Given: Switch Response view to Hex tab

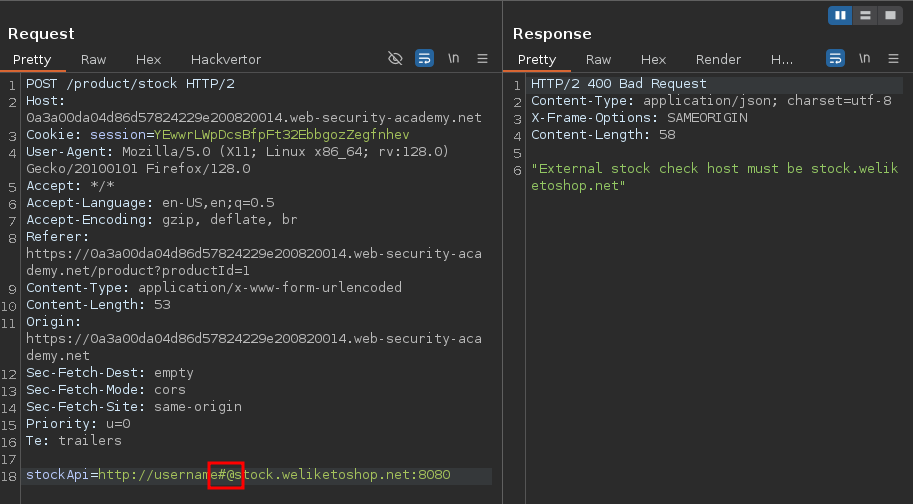Looking at the screenshot, I should pos(653,59).
